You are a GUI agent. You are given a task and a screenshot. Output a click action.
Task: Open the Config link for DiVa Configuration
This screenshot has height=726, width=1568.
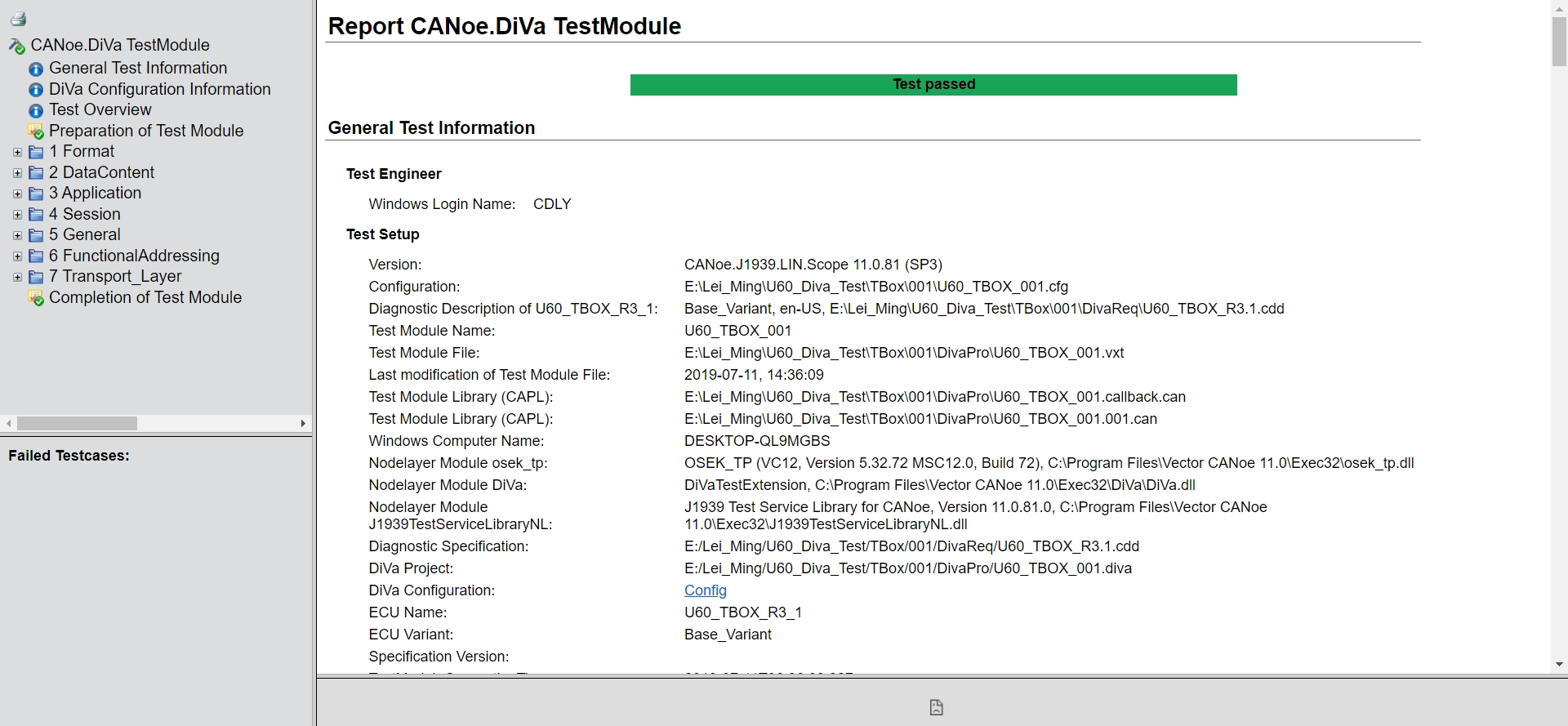(x=706, y=590)
